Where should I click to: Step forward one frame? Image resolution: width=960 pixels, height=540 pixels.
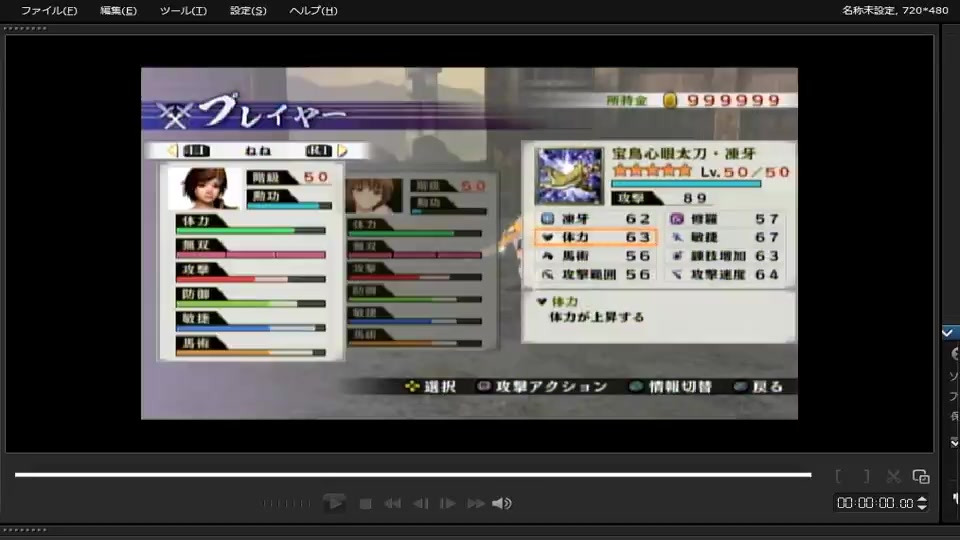pos(448,504)
